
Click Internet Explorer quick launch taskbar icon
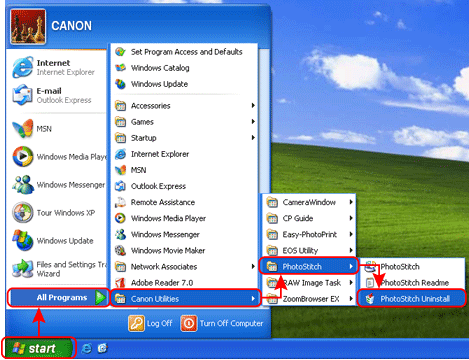click(x=87, y=349)
